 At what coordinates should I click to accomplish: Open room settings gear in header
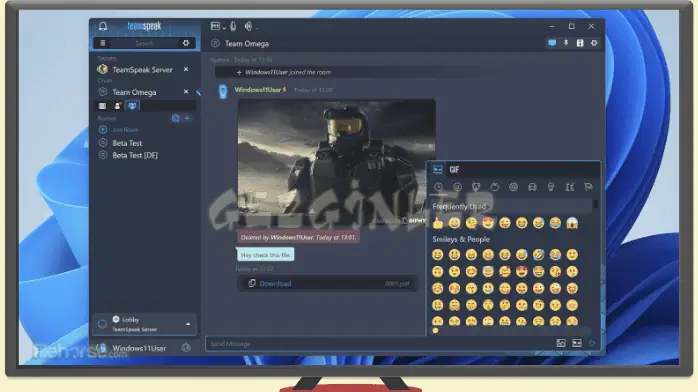tap(594, 43)
